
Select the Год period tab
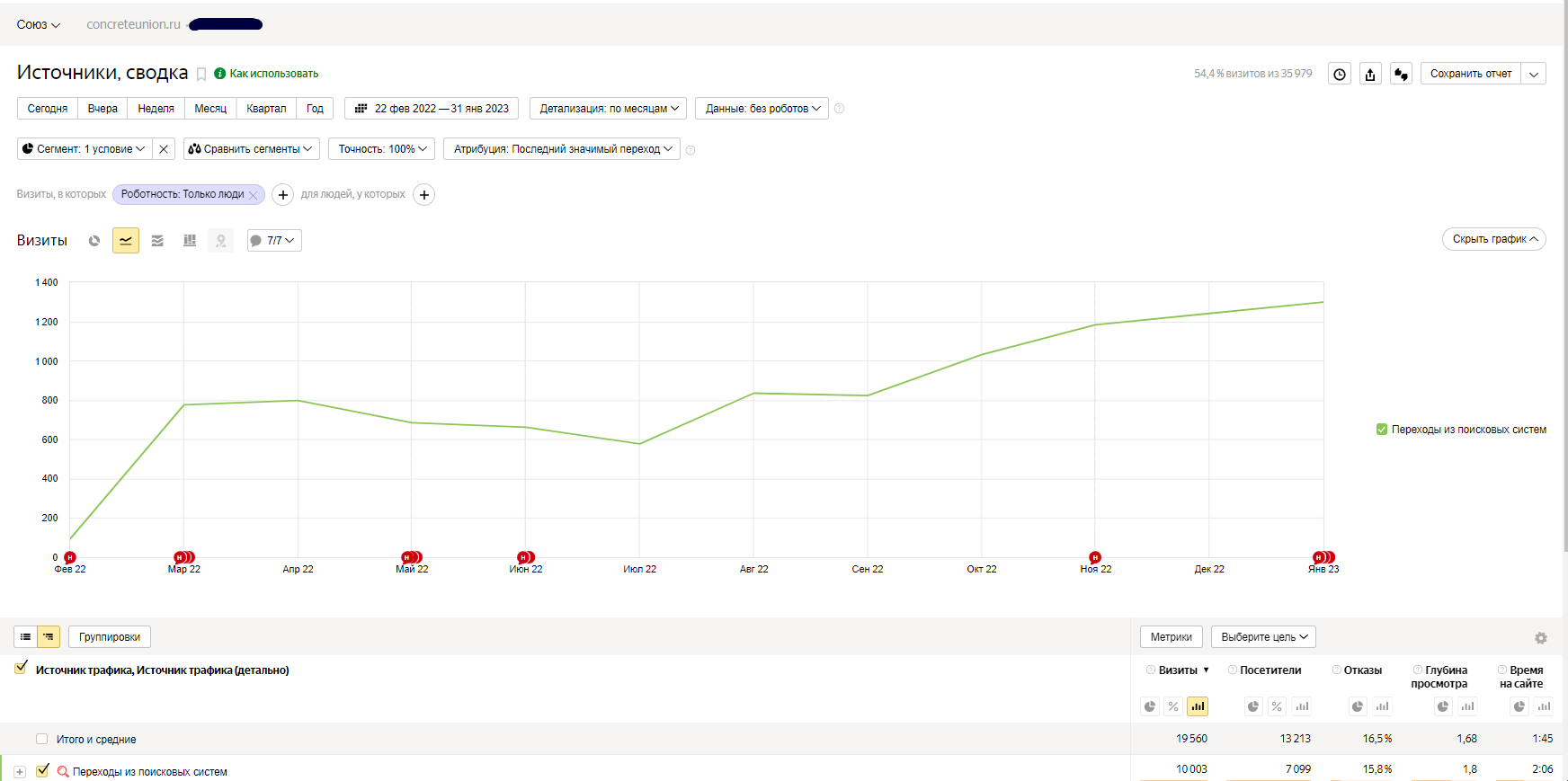(315, 109)
